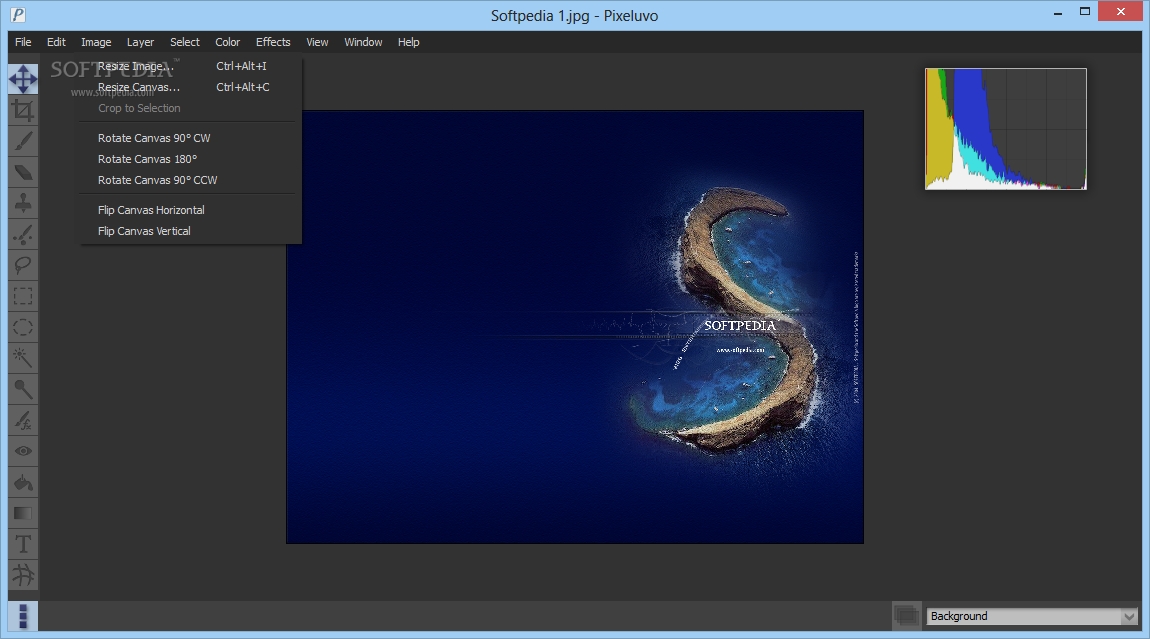Open the Select menu
Screen dimensions: 1150x639
tap(185, 42)
